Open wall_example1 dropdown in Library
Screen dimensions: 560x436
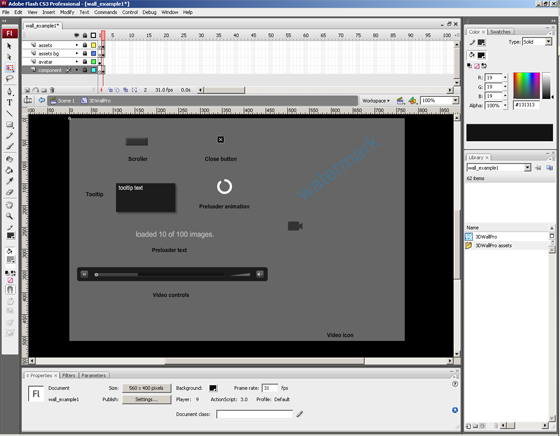pos(528,167)
